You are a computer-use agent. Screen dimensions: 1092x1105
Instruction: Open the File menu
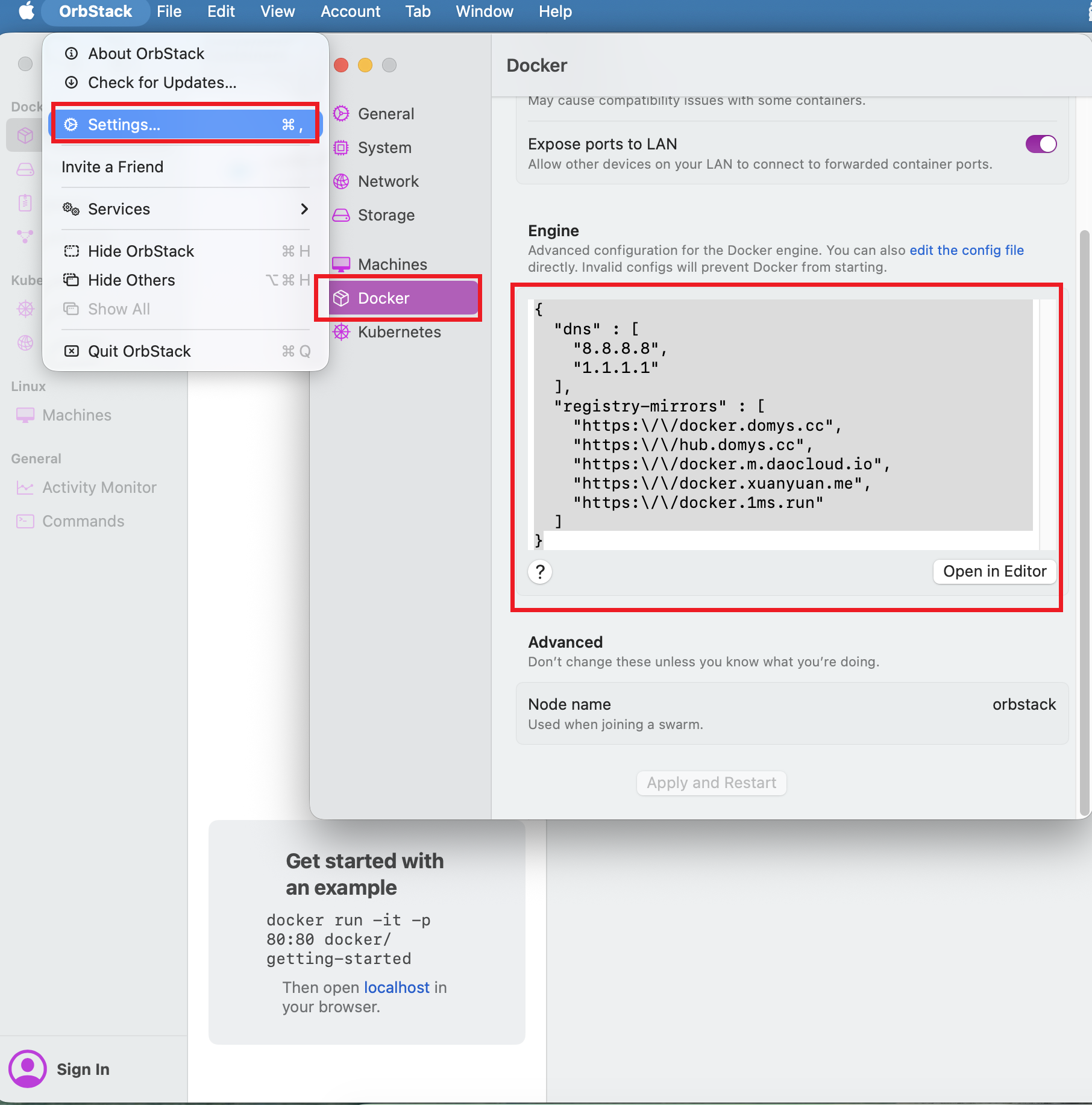point(169,11)
